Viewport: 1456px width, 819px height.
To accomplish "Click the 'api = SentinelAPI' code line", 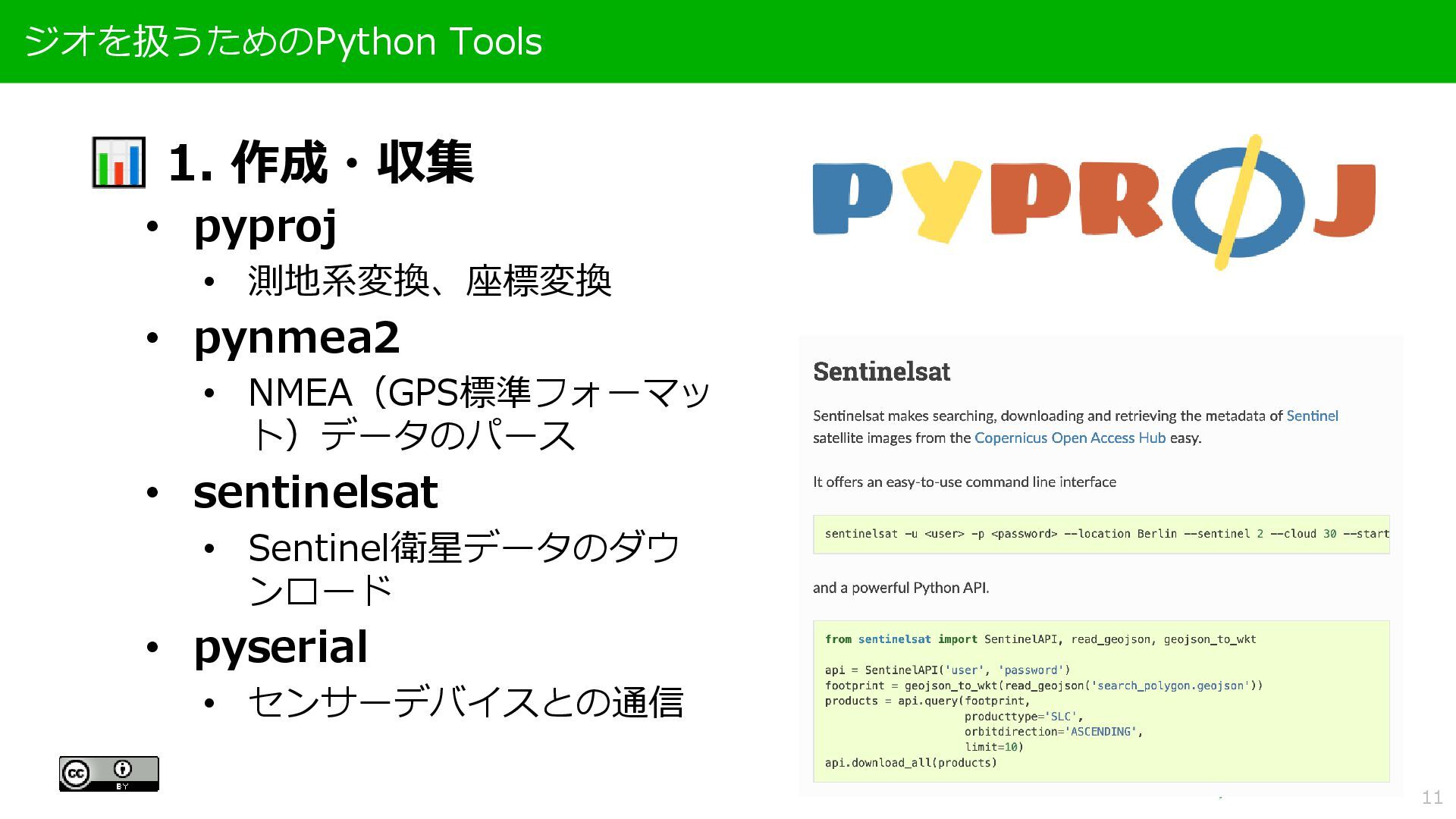I will click(948, 670).
